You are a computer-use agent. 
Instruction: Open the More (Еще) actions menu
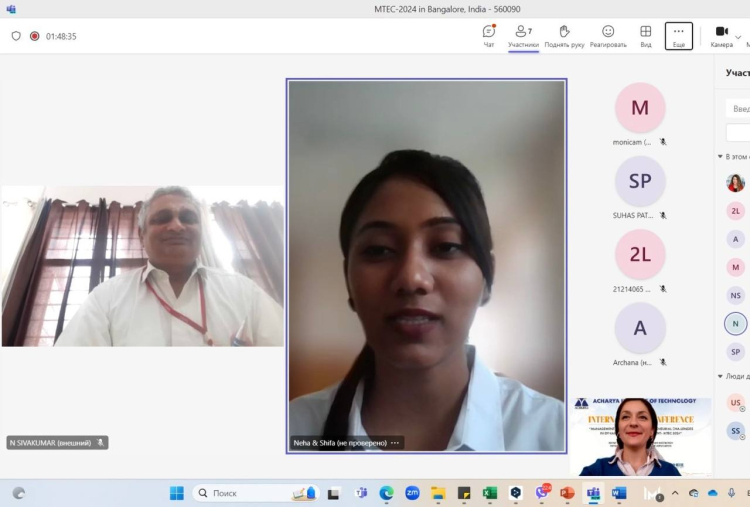pyautogui.click(x=678, y=36)
